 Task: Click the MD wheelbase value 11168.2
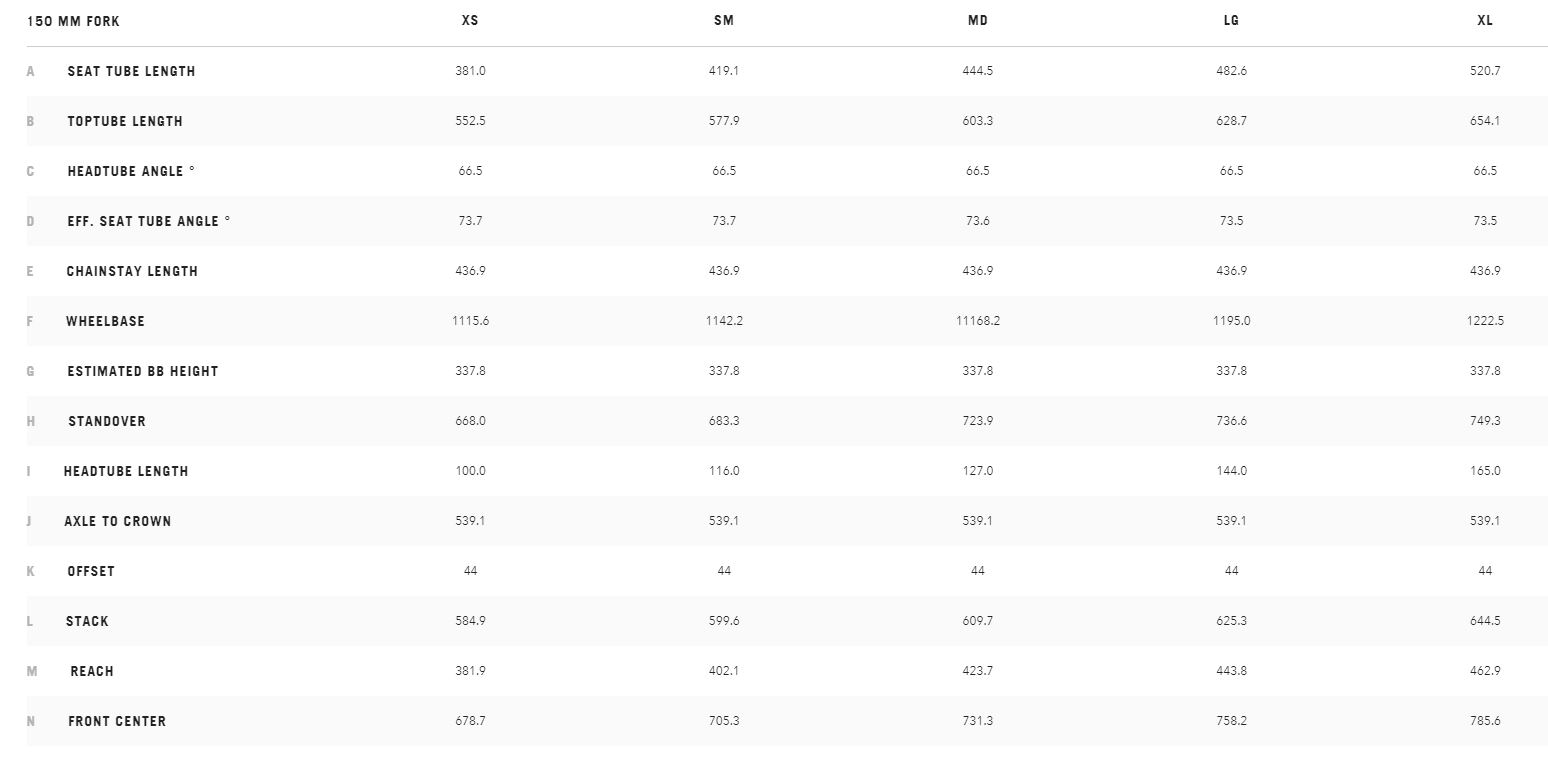[x=978, y=321]
